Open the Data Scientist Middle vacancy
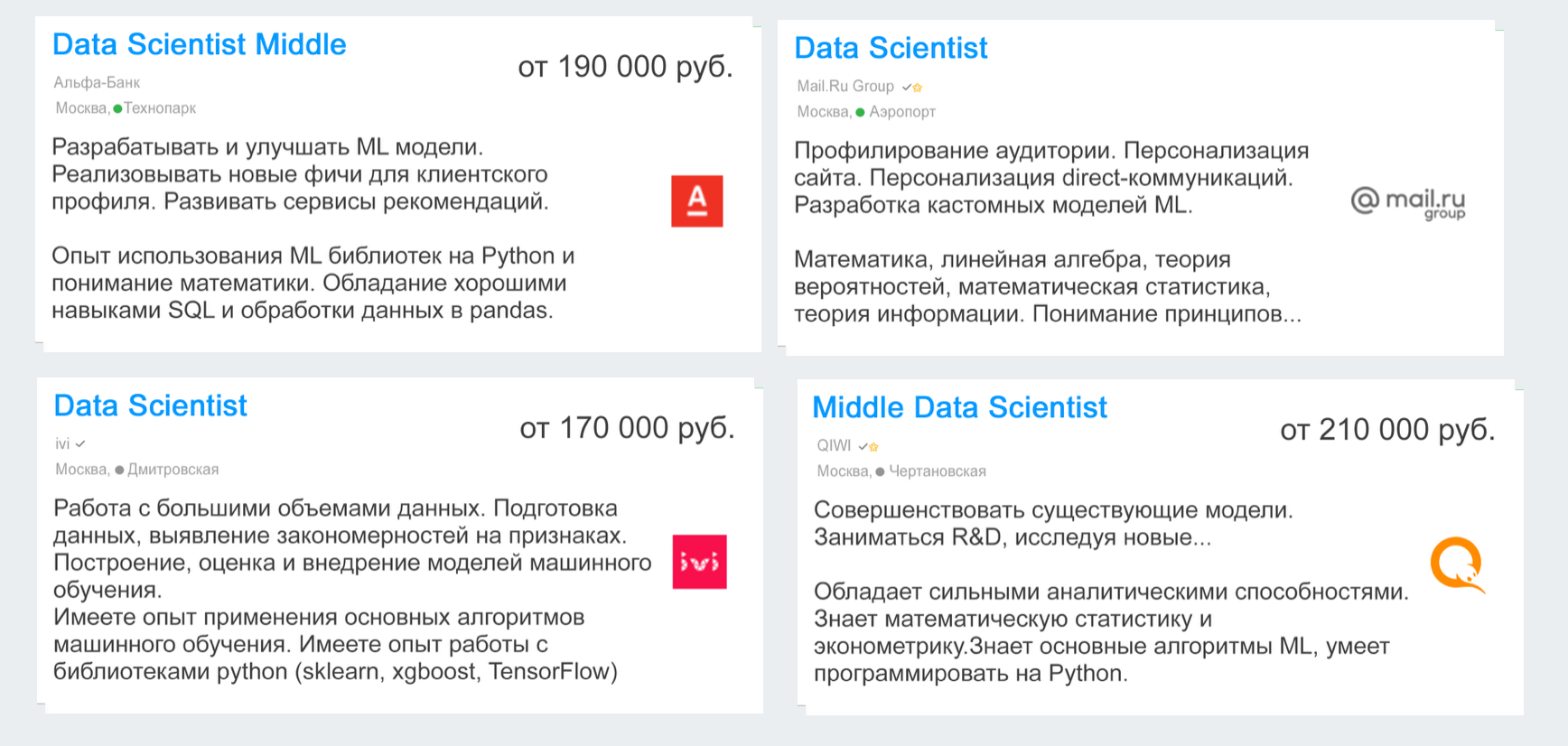 [199, 43]
